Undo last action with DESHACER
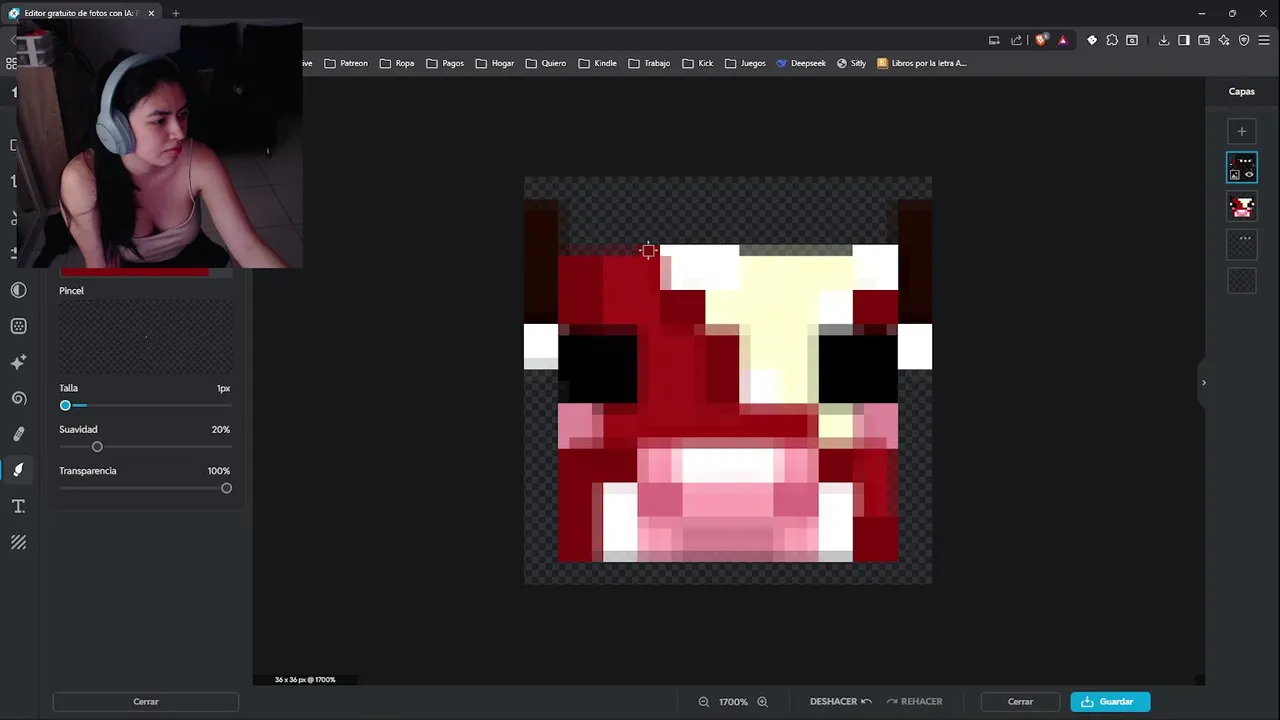1280x720 pixels. tap(841, 702)
